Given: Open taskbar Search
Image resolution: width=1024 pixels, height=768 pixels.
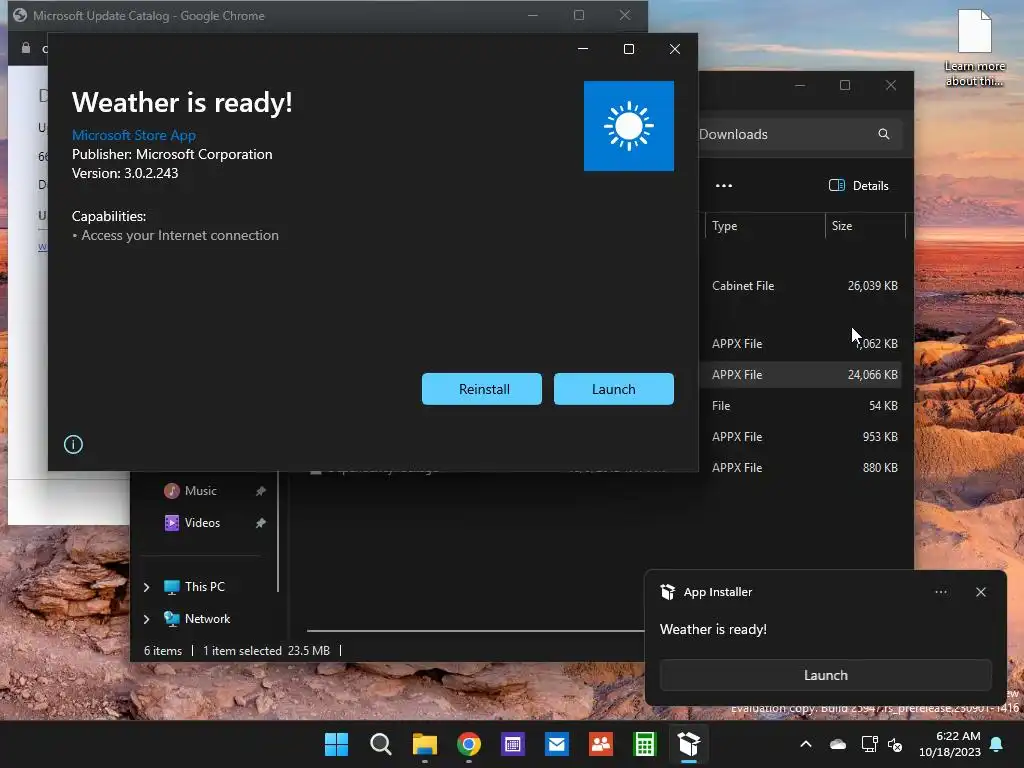Looking at the screenshot, I should (x=381, y=744).
